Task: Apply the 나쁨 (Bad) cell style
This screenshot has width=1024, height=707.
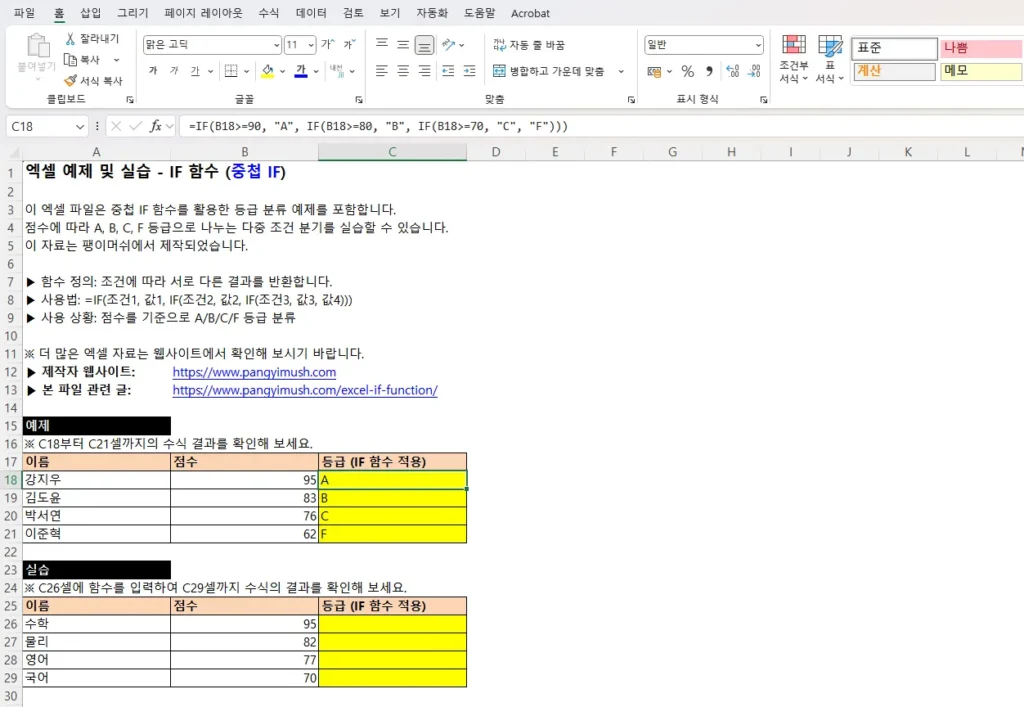Action: pos(981,48)
